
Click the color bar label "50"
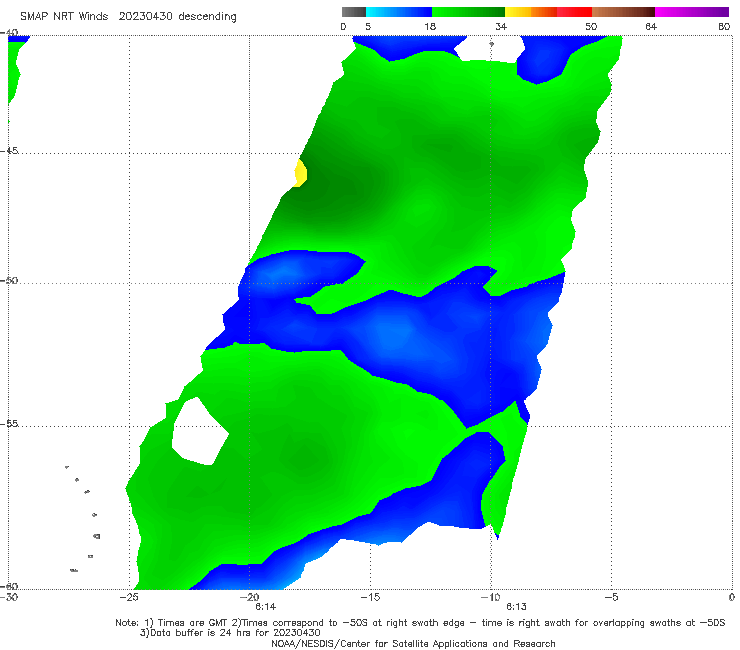(591, 27)
